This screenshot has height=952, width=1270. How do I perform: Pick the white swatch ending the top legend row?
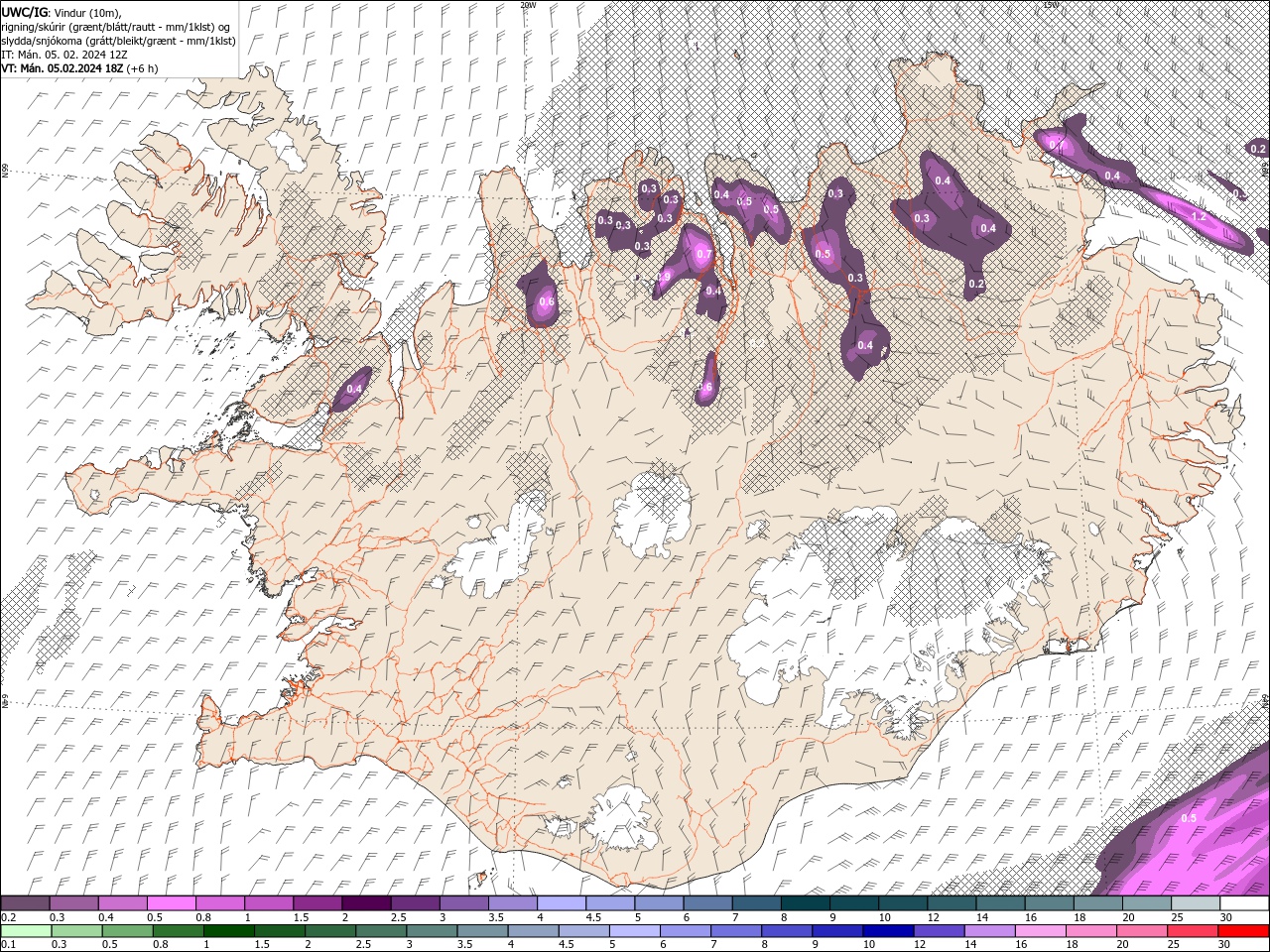(1244, 903)
